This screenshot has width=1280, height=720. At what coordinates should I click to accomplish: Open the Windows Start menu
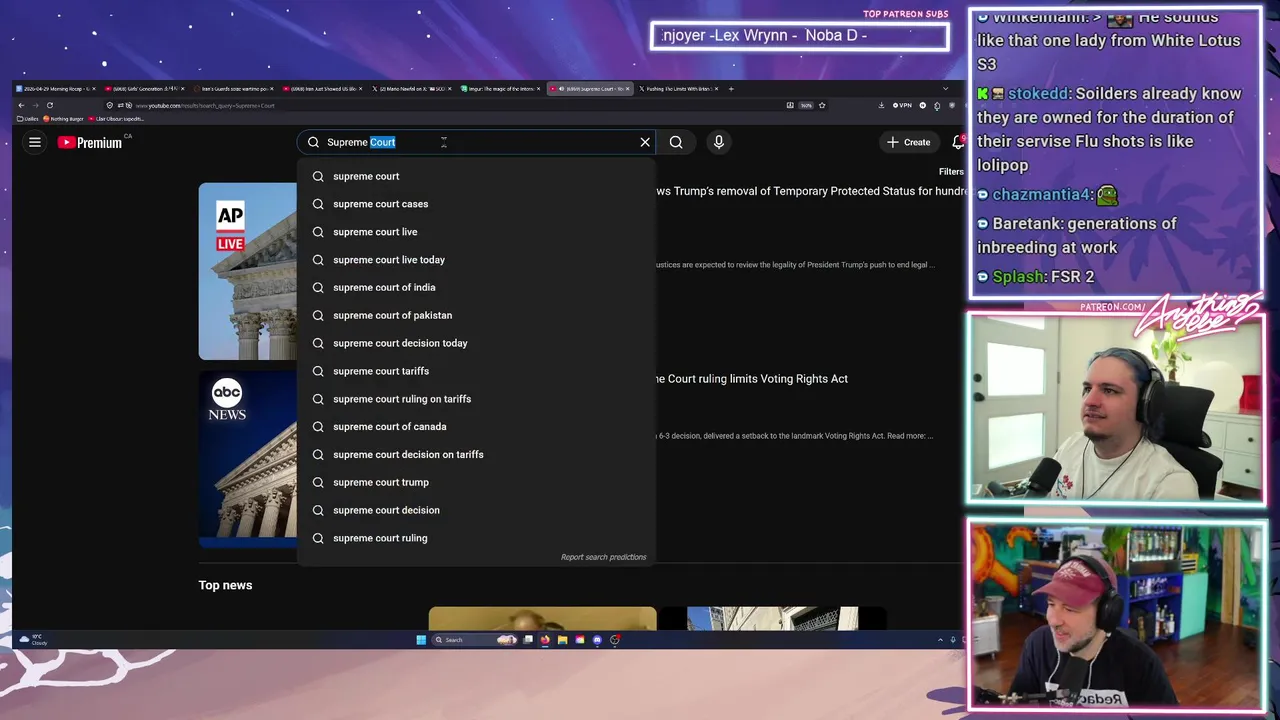(421, 640)
